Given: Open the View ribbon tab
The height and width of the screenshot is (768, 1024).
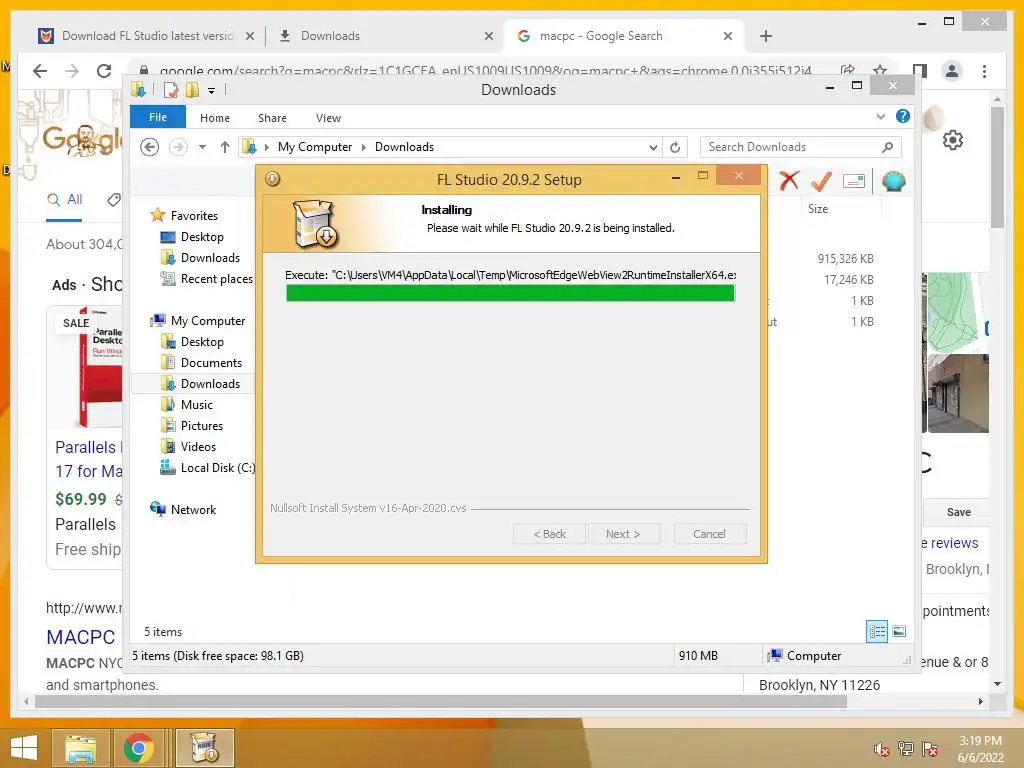Looking at the screenshot, I should click(328, 118).
